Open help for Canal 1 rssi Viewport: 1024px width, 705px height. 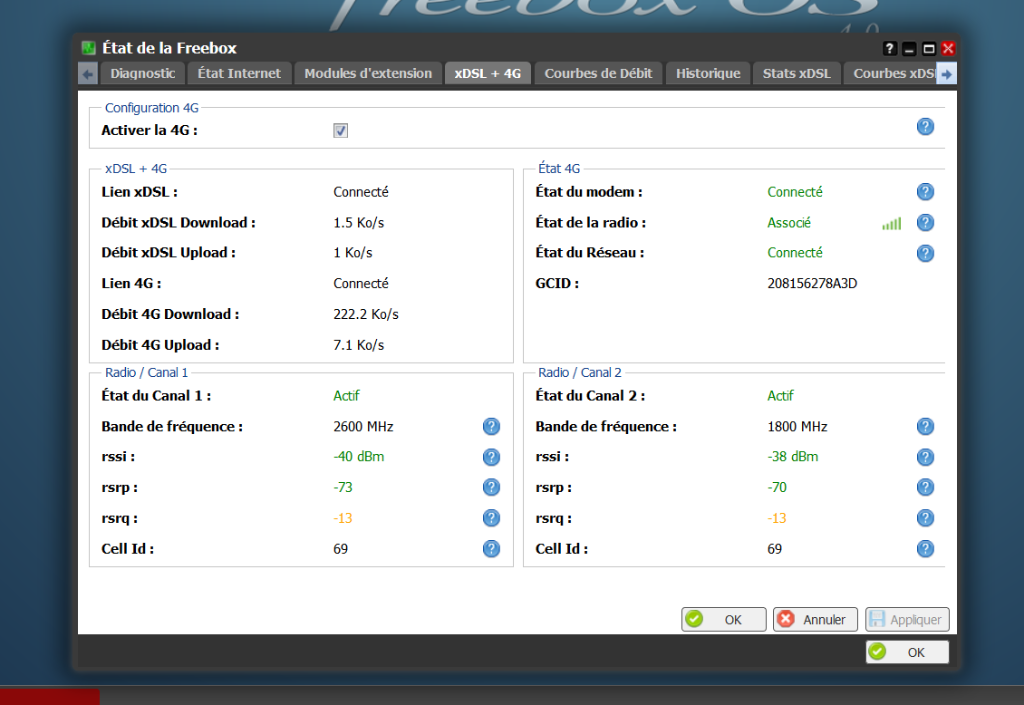tap(491, 457)
